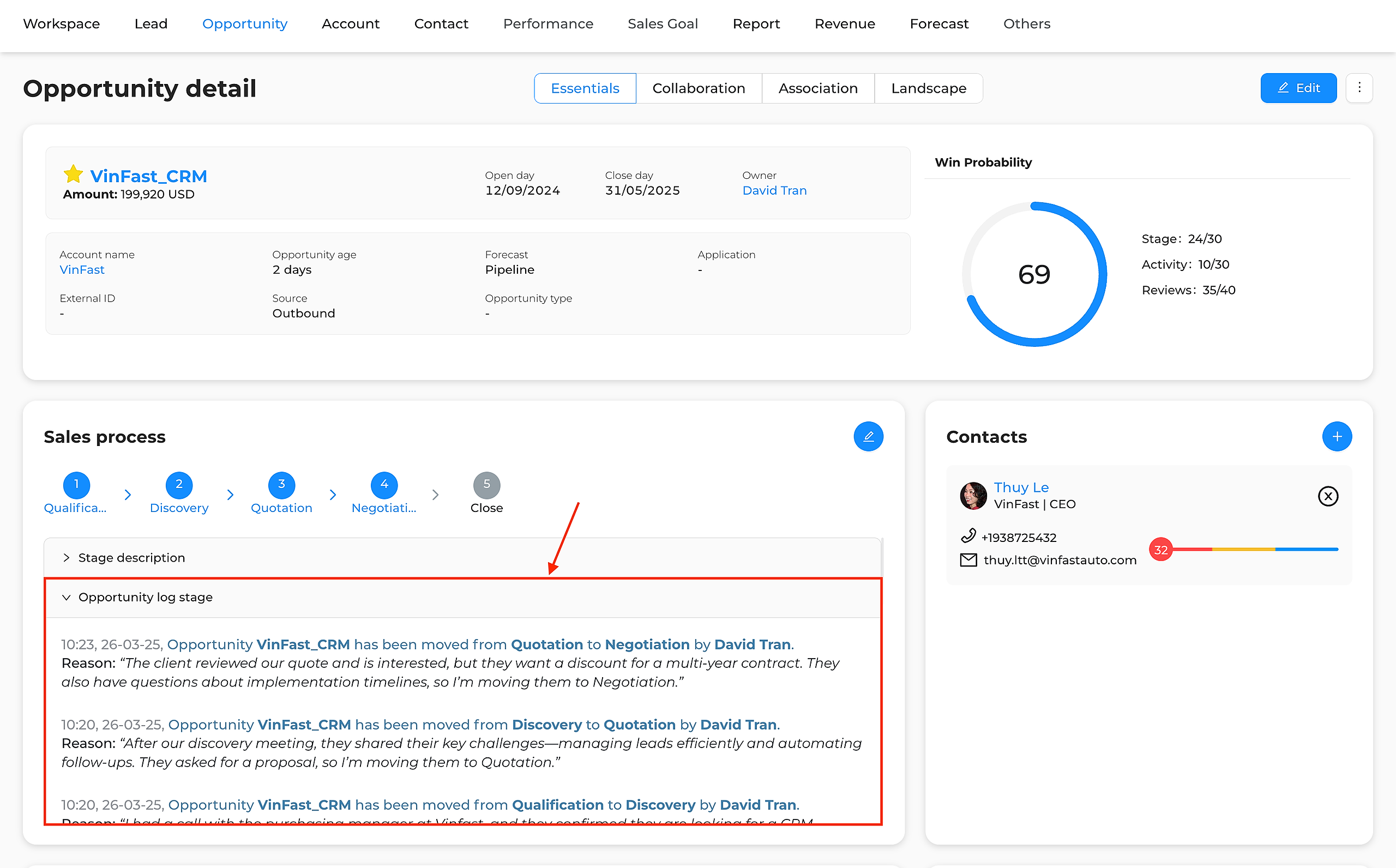Click the Close day 31/05/2025 value
1396x868 pixels.
pyautogui.click(x=642, y=191)
